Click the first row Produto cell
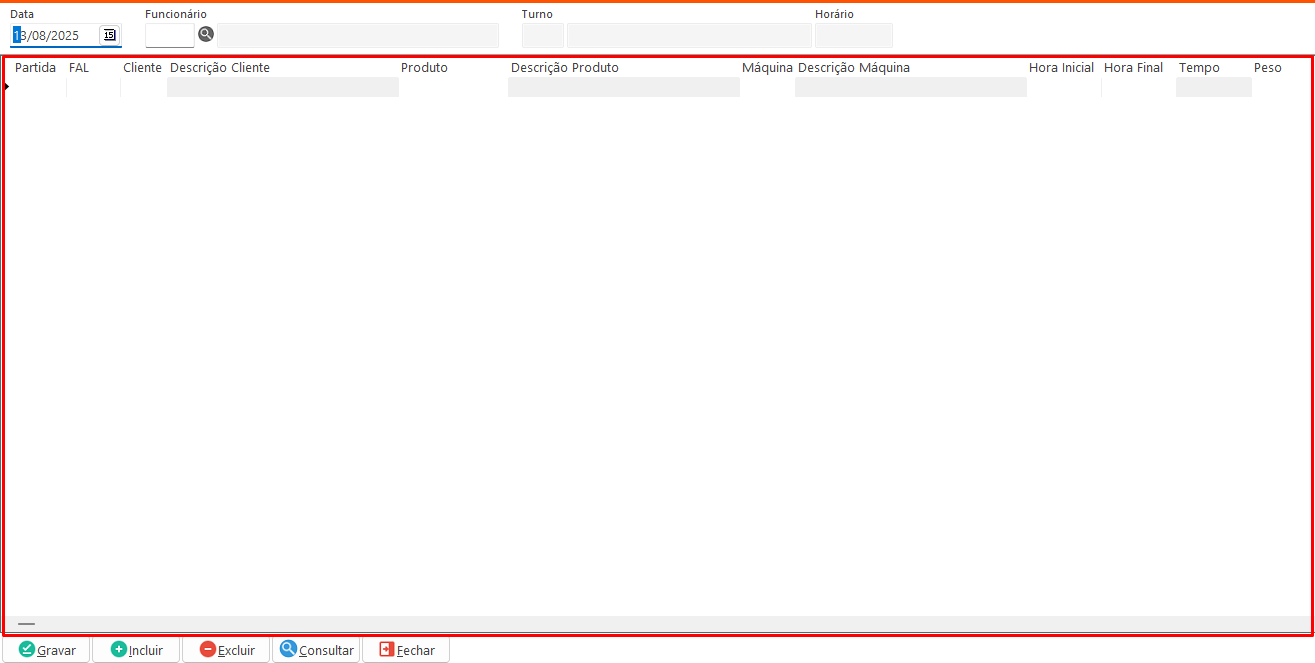 pyautogui.click(x=452, y=87)
